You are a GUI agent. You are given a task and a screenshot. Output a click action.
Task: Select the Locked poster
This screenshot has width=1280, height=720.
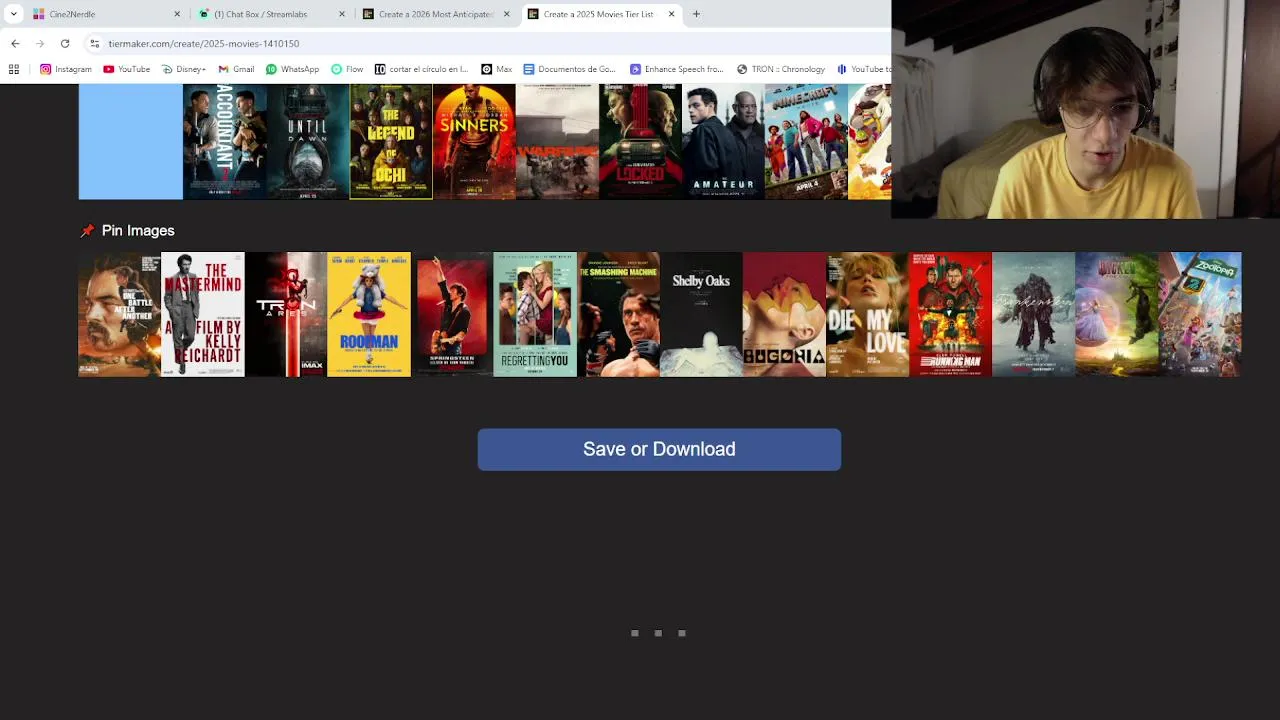[640, 142]
